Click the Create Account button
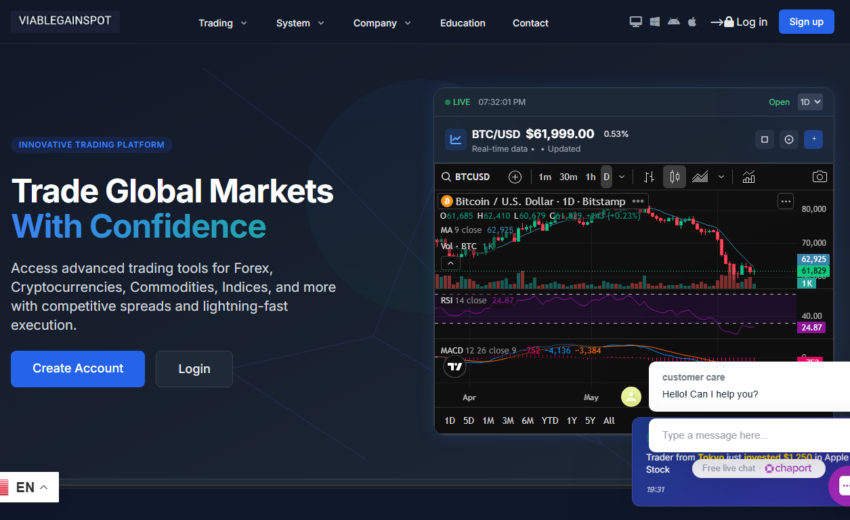Viewport: 850px width, 520px height. (78, 369)
